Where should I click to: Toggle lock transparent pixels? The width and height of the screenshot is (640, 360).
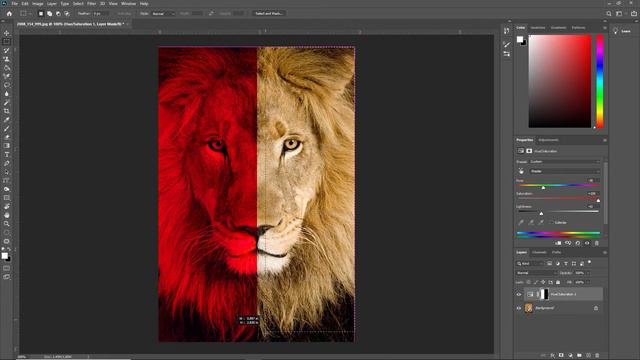528,282
